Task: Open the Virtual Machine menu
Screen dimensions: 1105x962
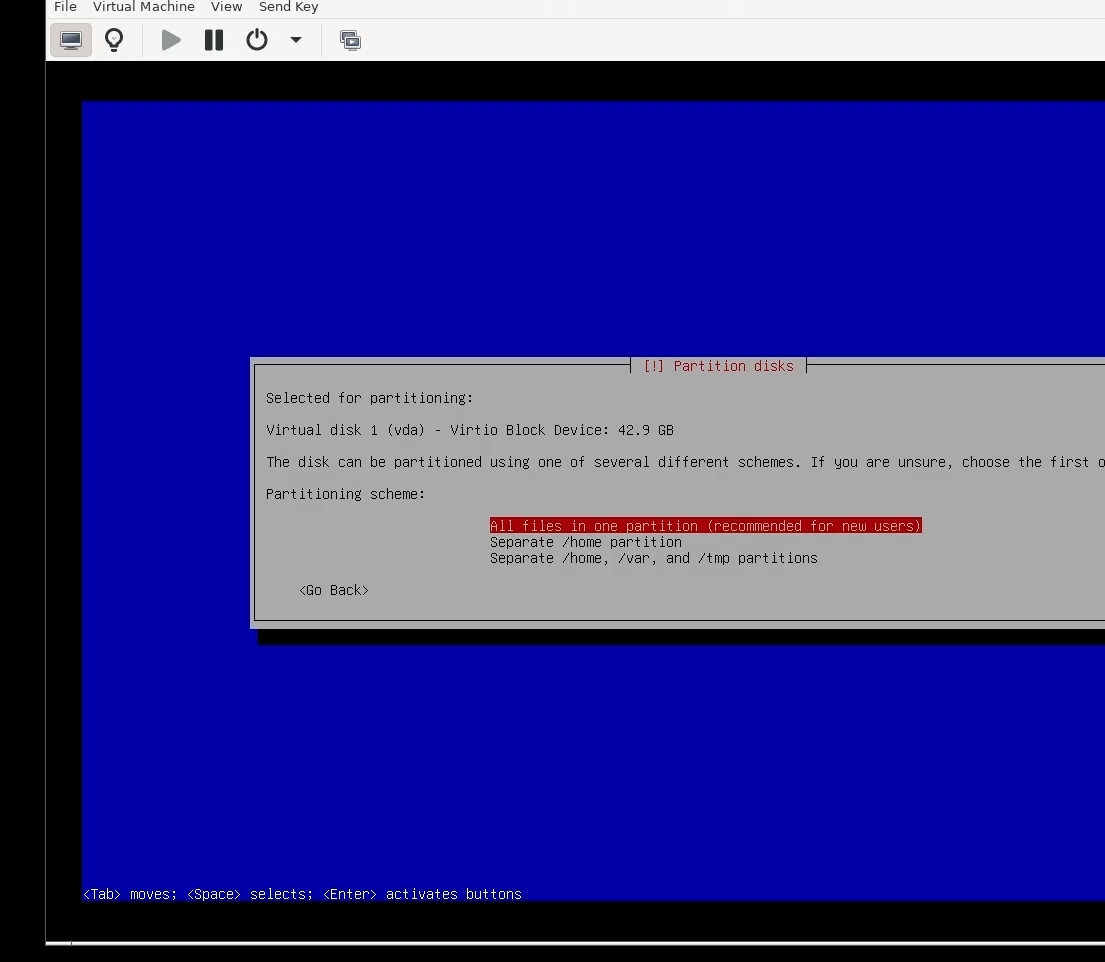Action: (x=144, y=7)
